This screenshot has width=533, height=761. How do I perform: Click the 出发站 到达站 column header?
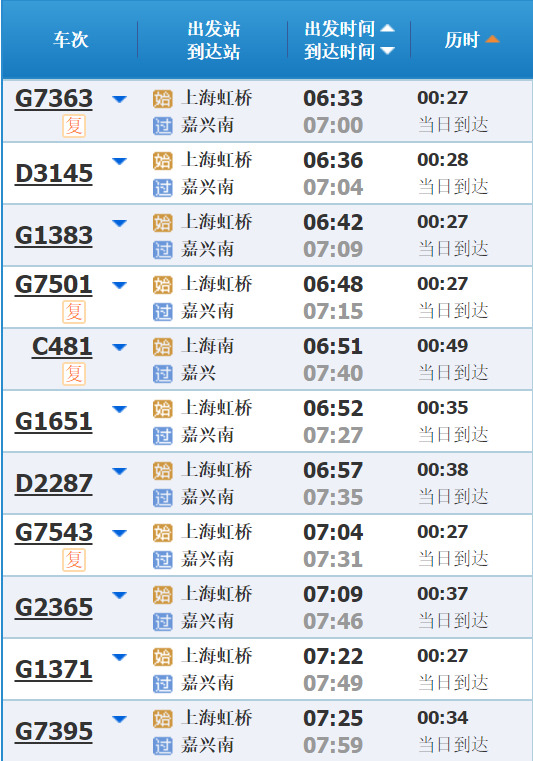pyautogui.click(x=214, y=40)
